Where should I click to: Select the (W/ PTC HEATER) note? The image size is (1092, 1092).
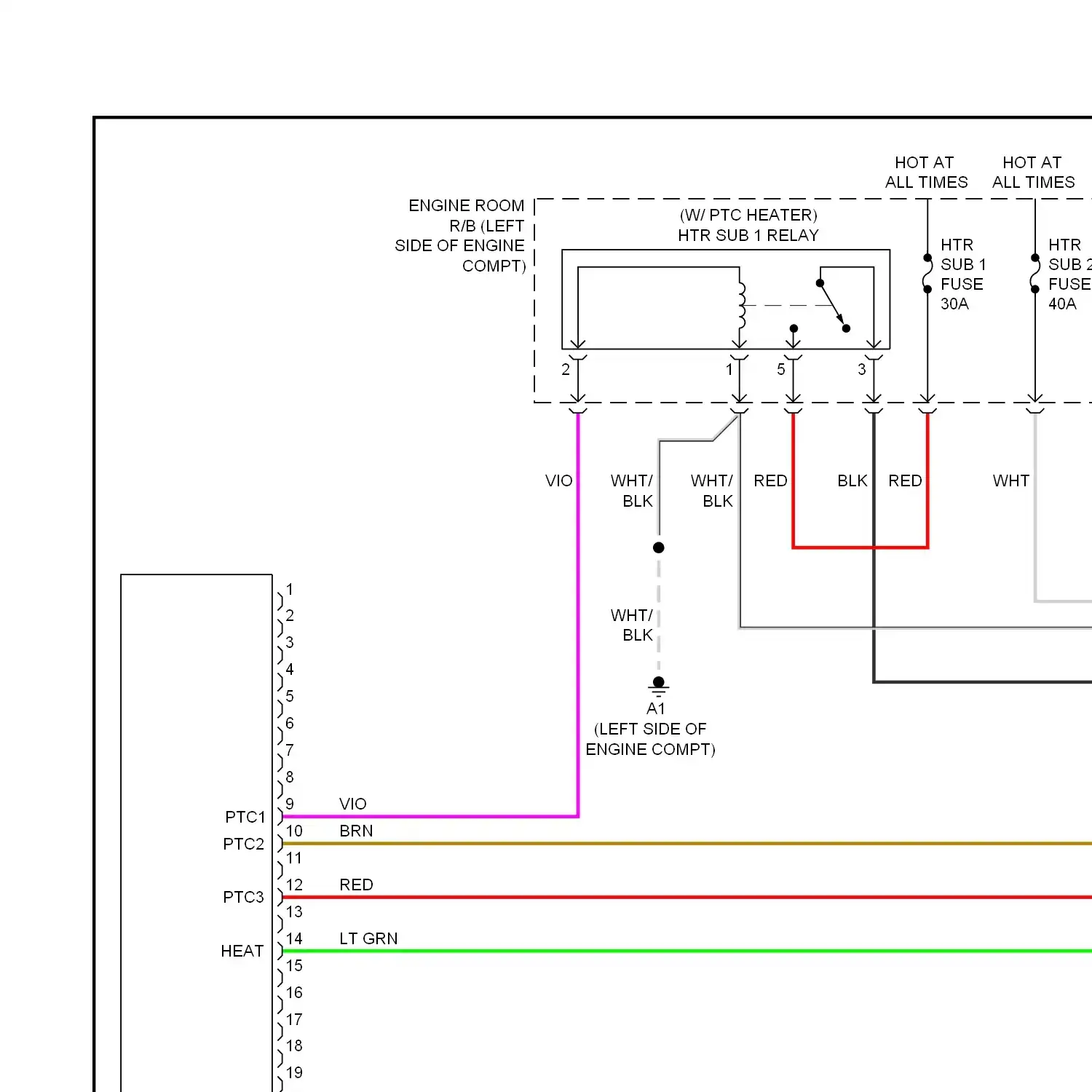pyautogui.click(x=748, y=215)
